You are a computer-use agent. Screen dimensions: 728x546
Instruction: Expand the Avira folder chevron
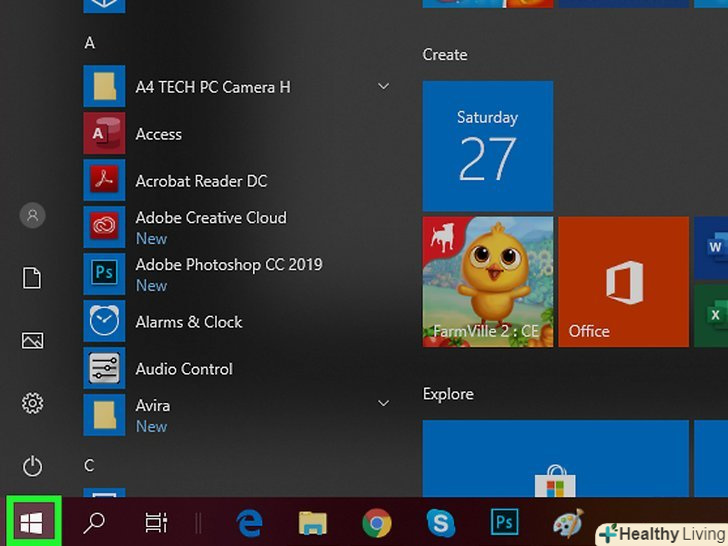[382, 404]
